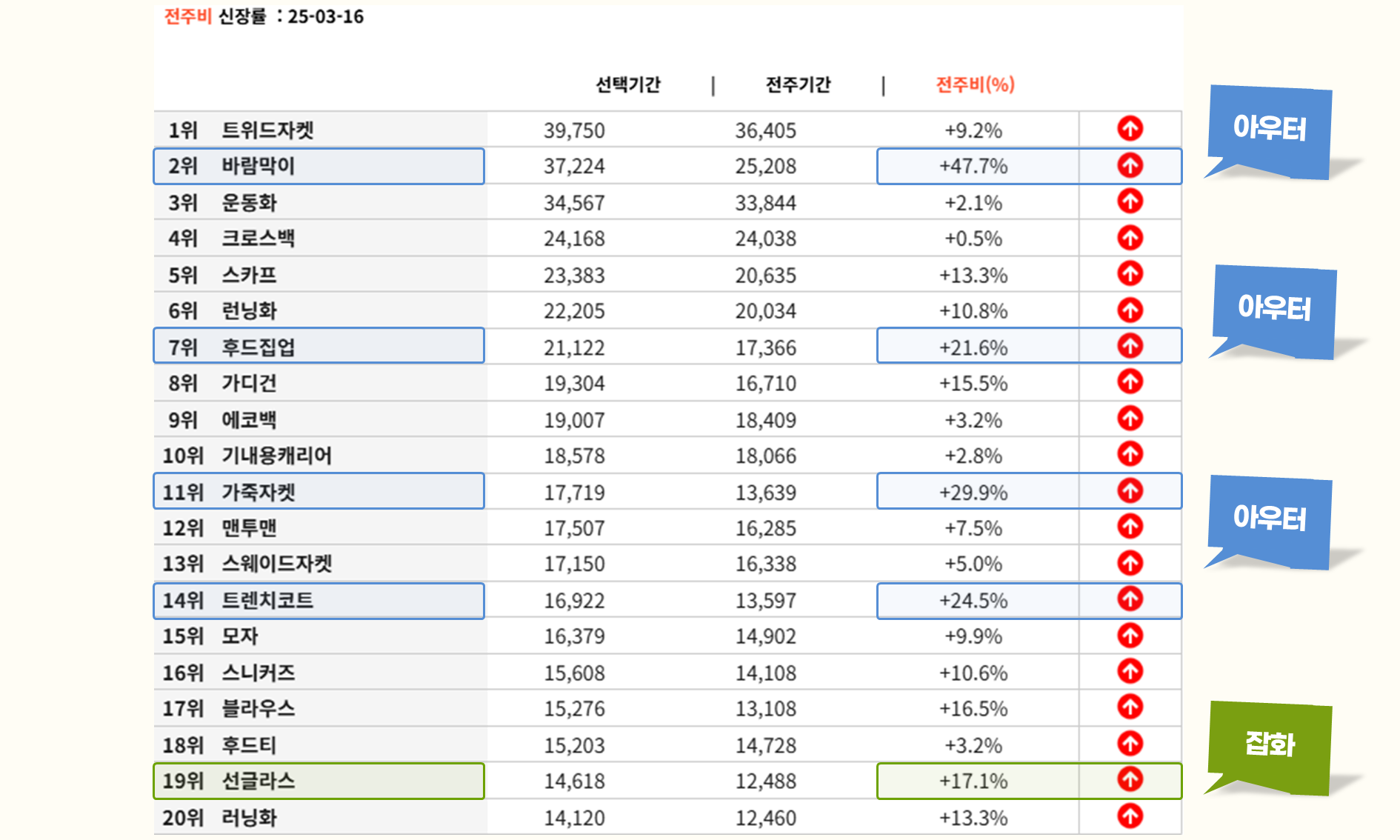This screenshot has width=1400, height=840.
Task: Click the up-arrow icon beside 가죽자켓
Action: (1130, 491)
